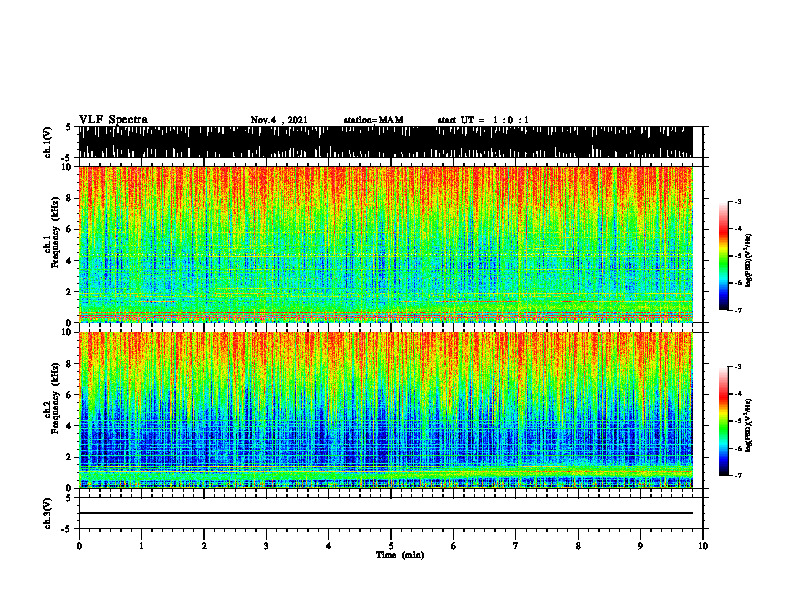The width and height of the screenshot is (792, 612).
Task: Click the "Time (min)" x-axis label
Action: 400,555
